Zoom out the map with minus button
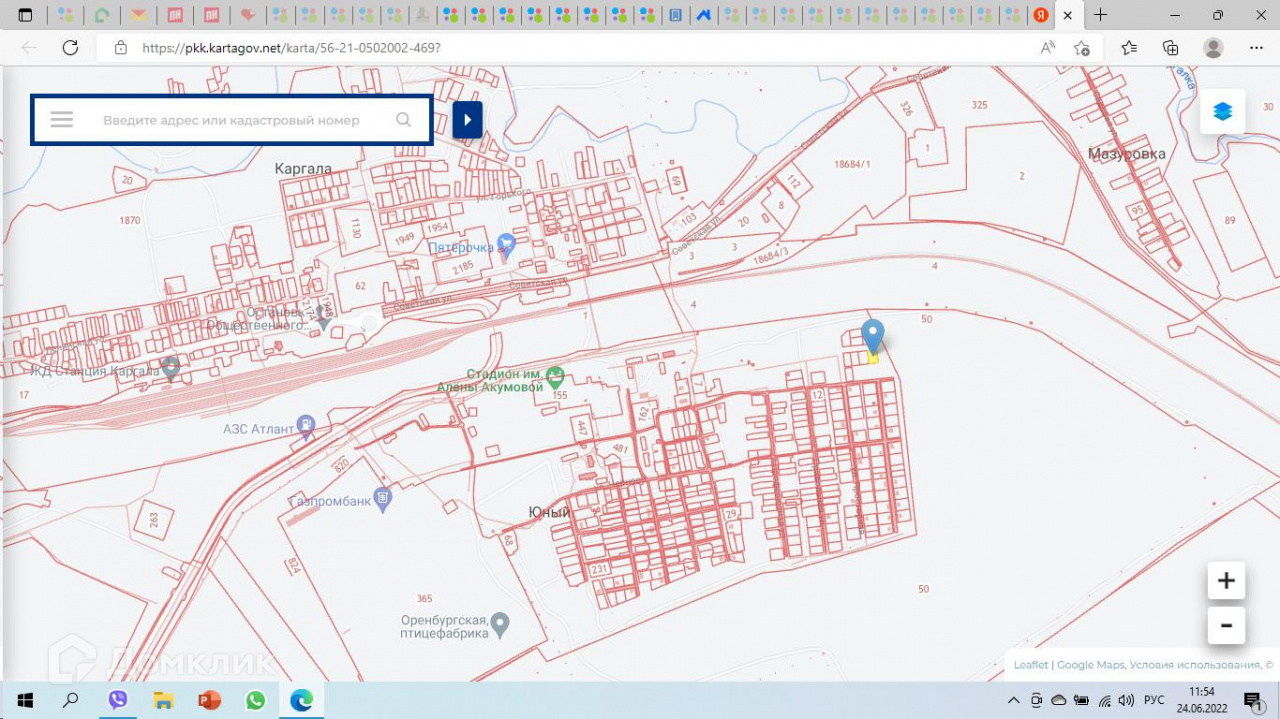1280x719 pixels. [1226, 627]
